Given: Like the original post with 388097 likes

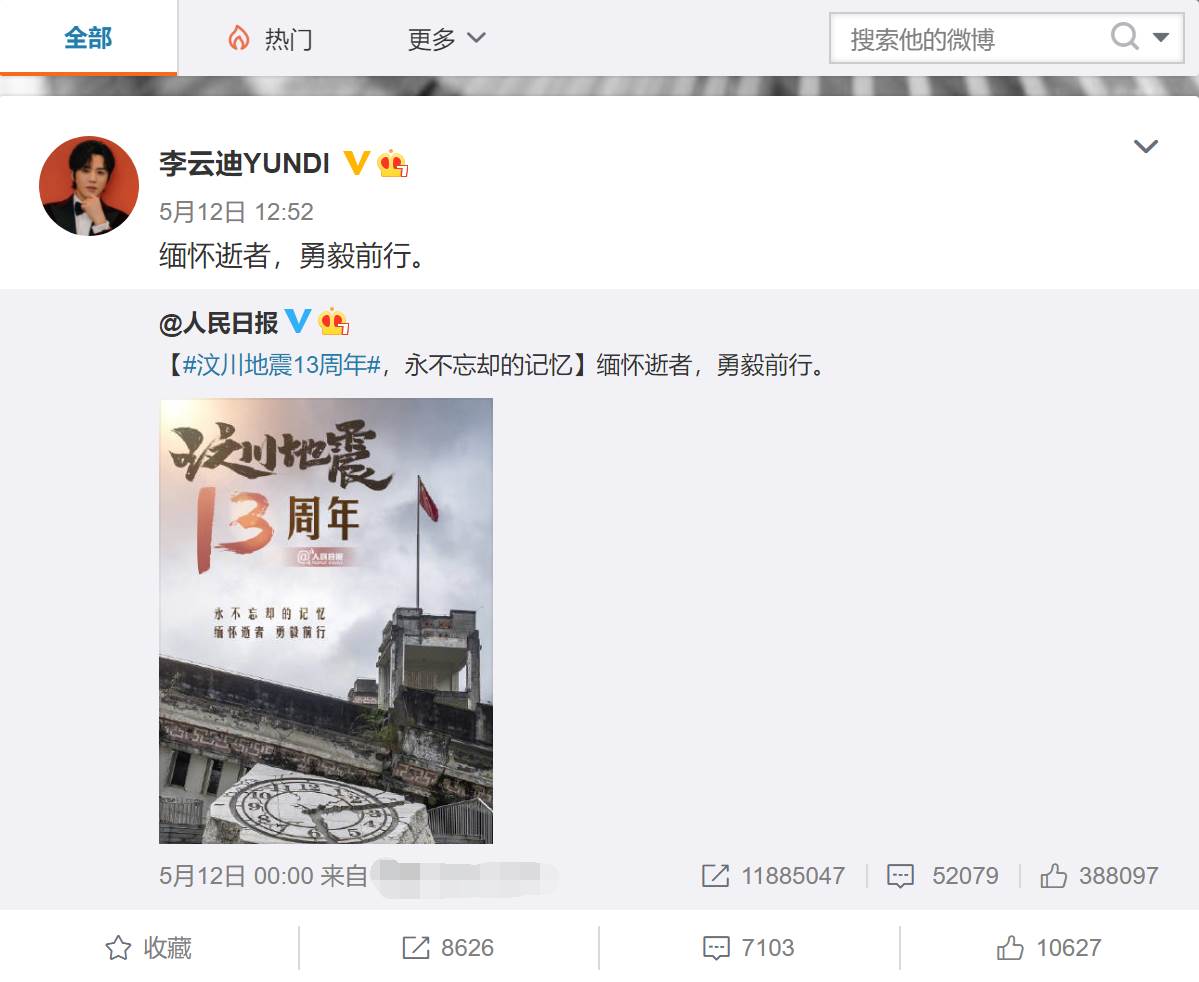Looking at the screenshot, I should 1099,876.
